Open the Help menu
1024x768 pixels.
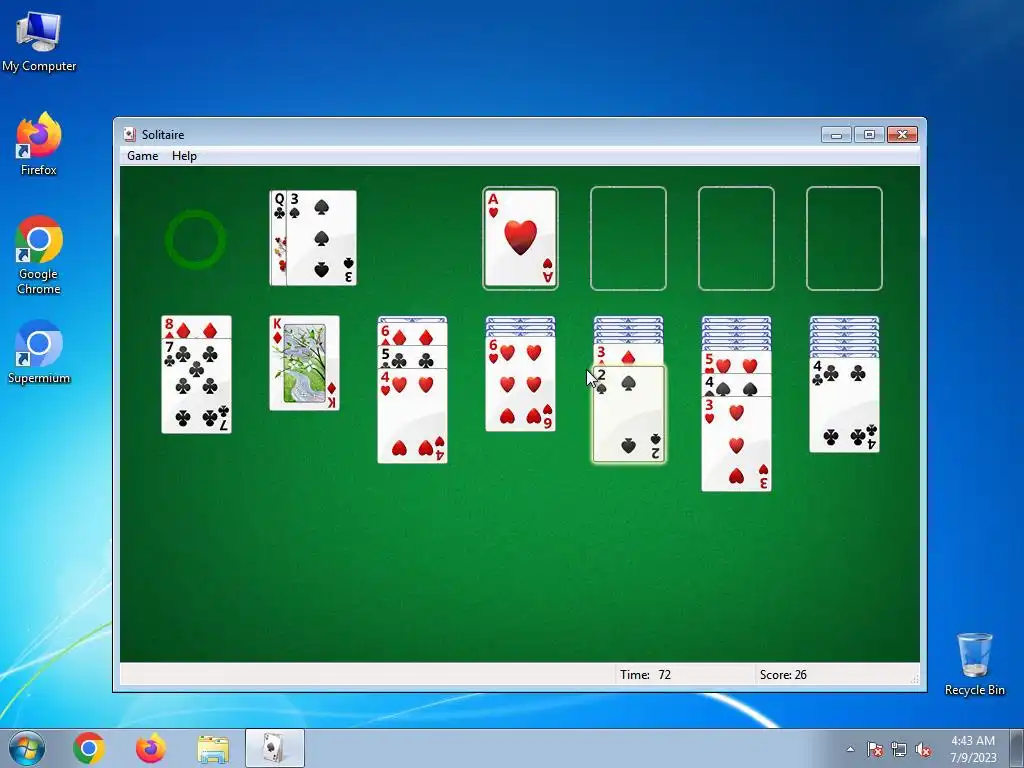point(184,155)
